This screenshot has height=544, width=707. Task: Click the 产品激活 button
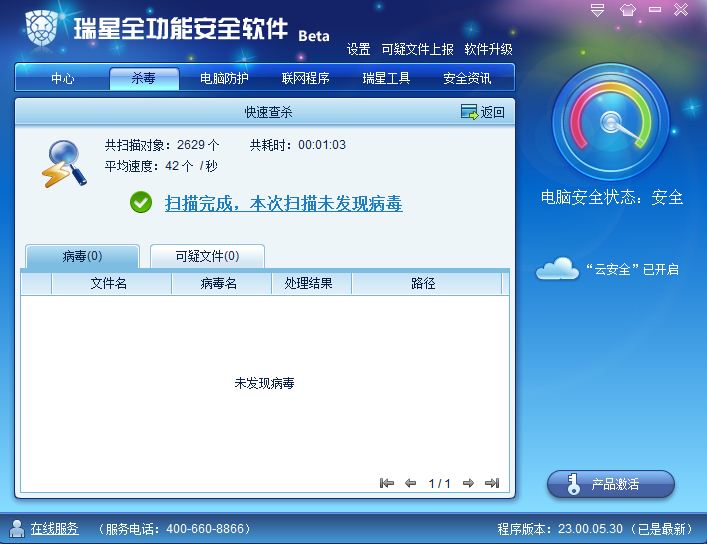pos(611,484)
